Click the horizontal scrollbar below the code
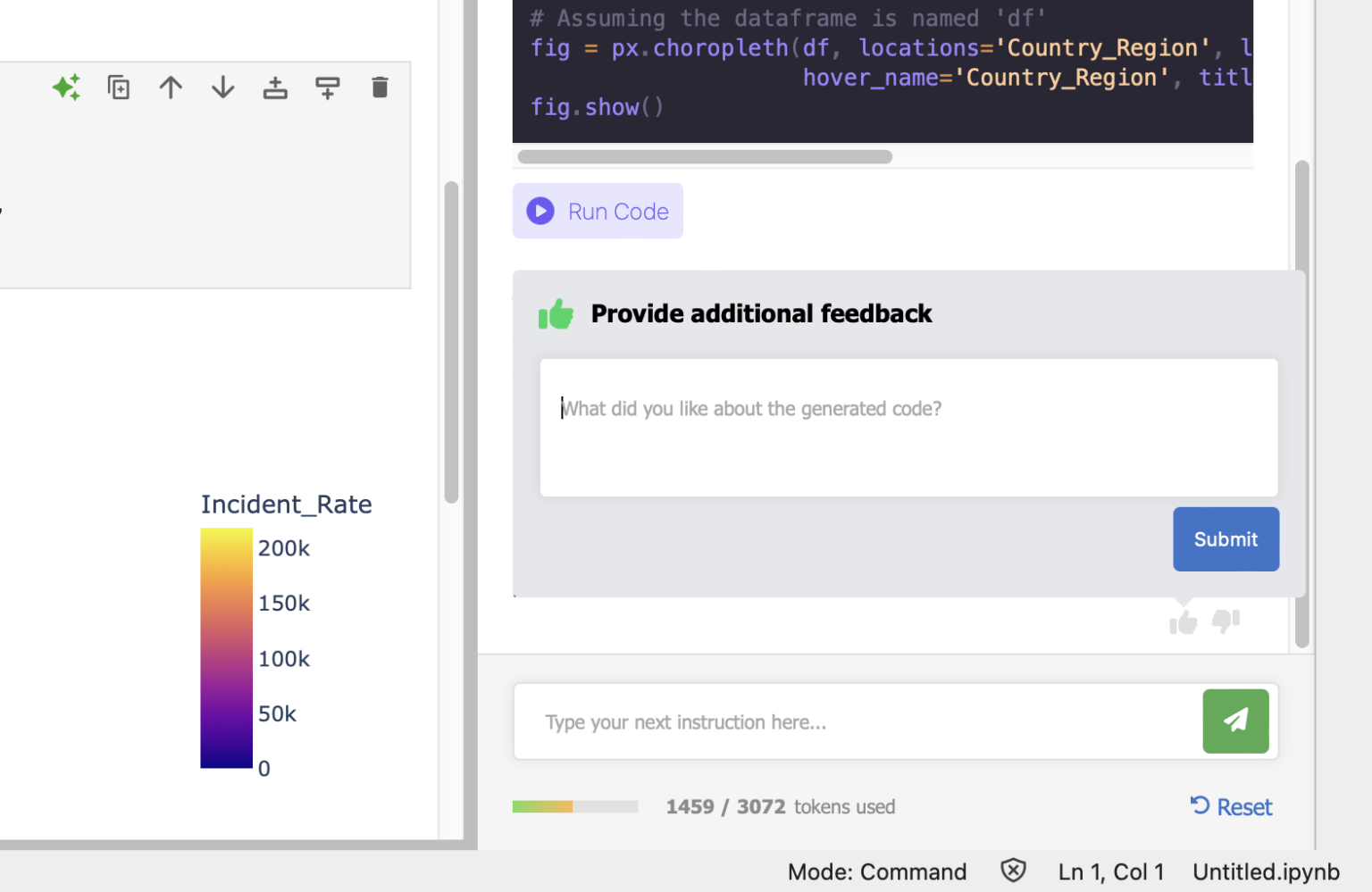Screen dimensions: 1372x892 (703, 156)
